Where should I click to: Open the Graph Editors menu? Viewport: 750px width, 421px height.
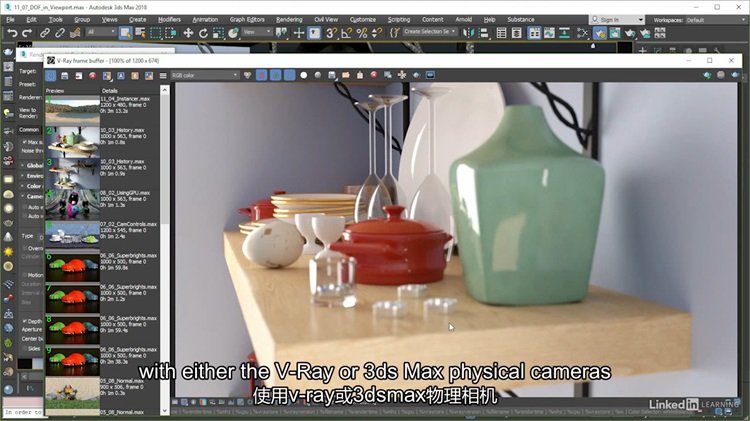(x=247, y=20)
